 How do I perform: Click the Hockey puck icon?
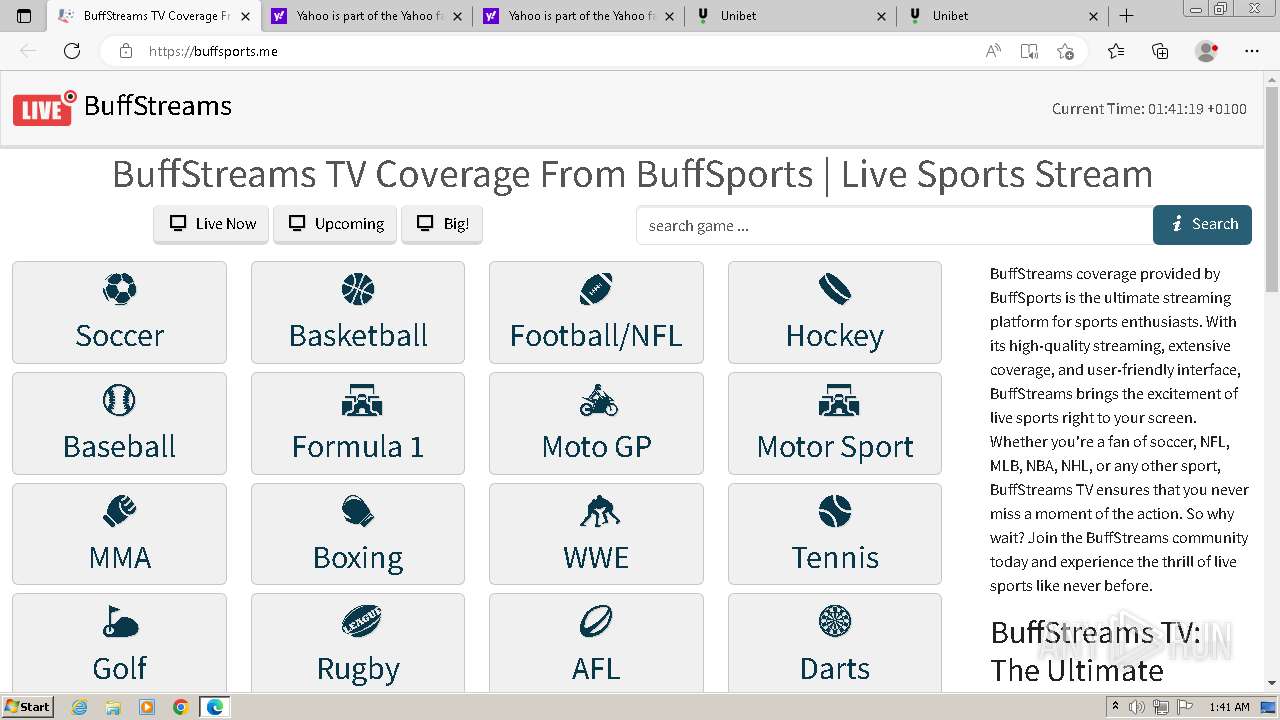click(x=834, y=290)
